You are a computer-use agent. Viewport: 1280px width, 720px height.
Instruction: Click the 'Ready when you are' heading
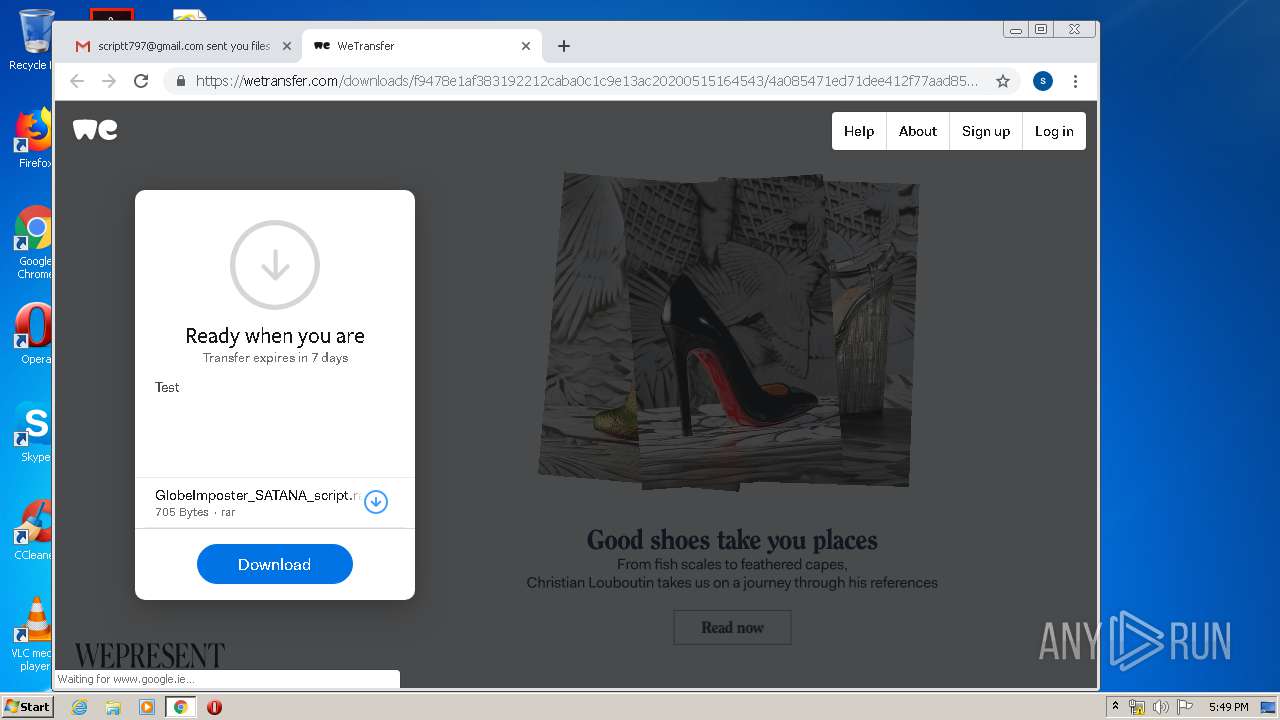(275, 336)
